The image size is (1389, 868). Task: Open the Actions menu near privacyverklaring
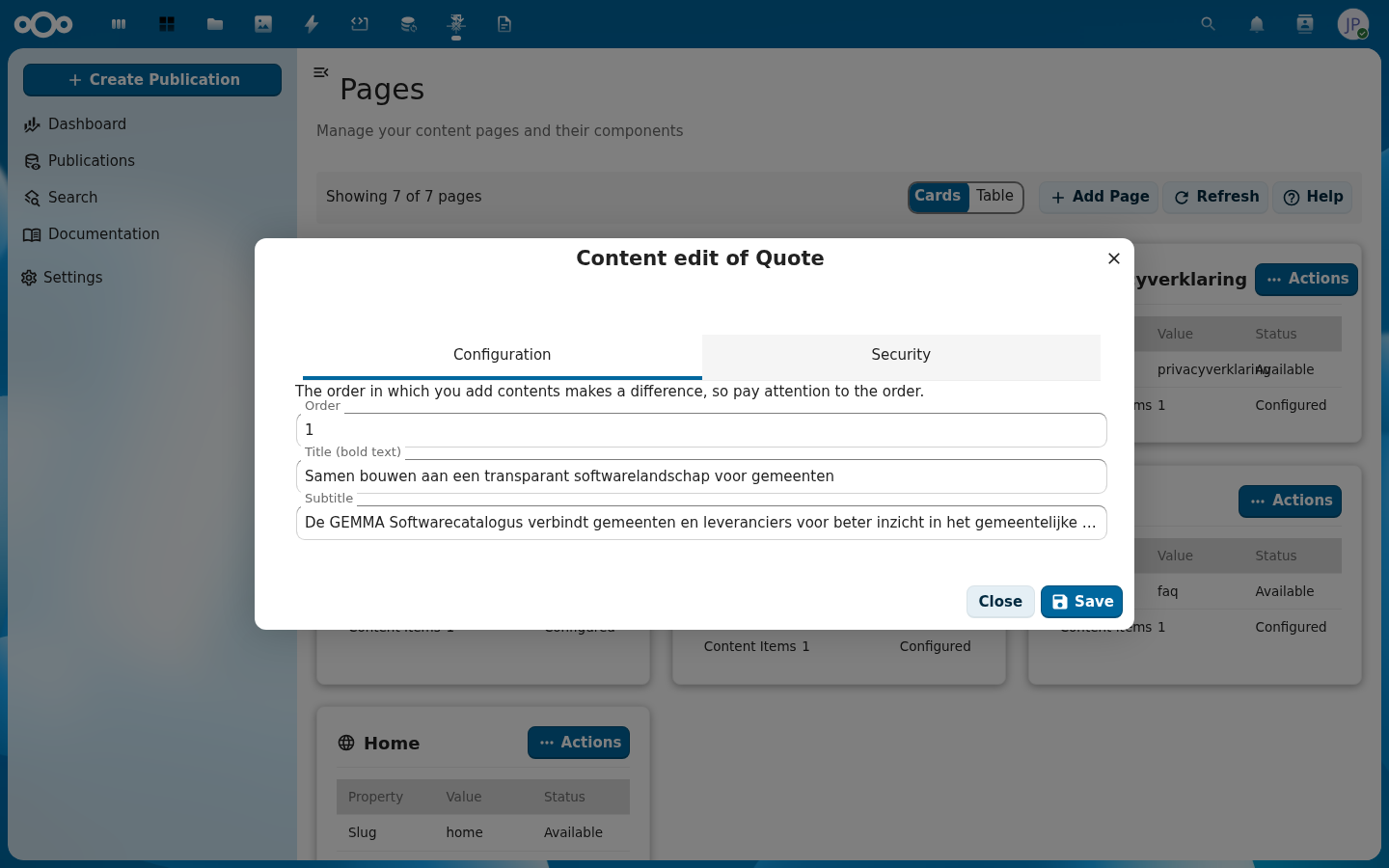pos(1306,279)
